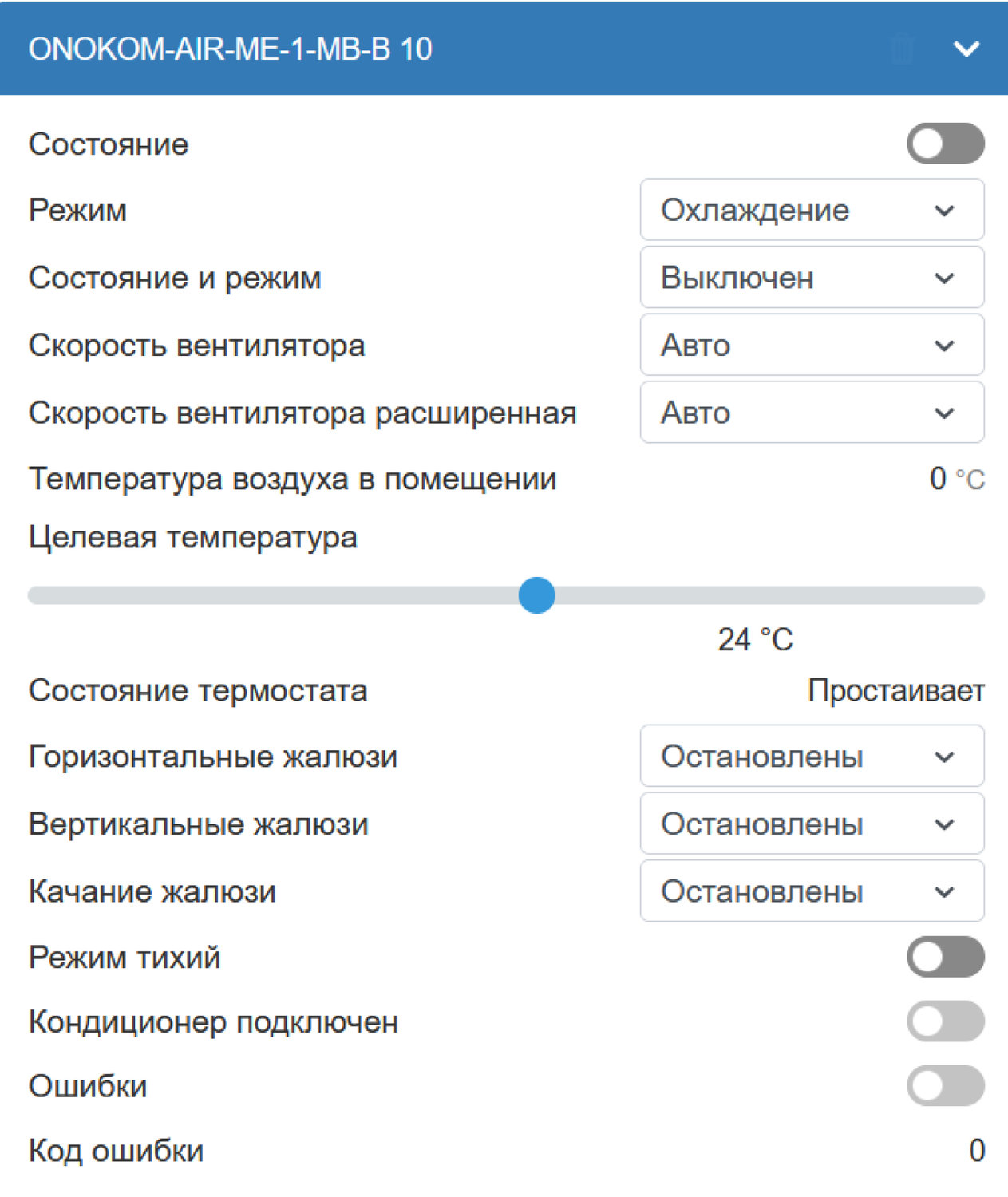
Task: Open Скорость вентилятора расширенная dropdown
Action: click(x=811, y=413)
